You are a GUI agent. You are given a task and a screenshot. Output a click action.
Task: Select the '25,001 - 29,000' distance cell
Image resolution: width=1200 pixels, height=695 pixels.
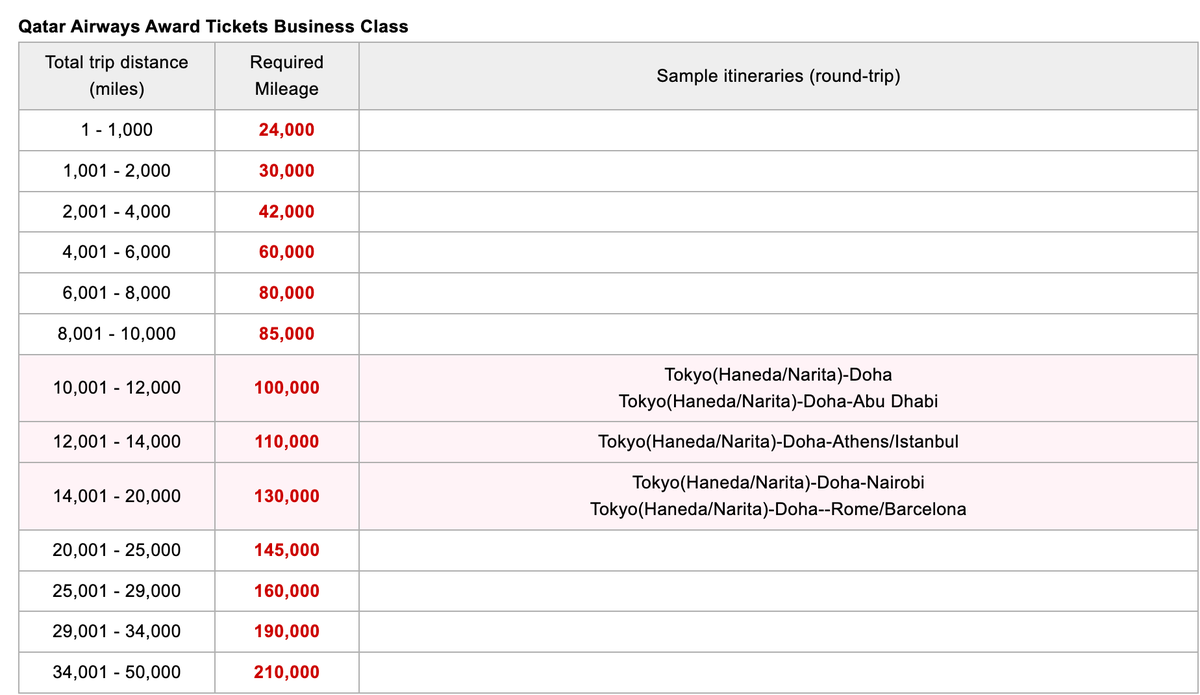pyautogui.click(x=117, y=591)
